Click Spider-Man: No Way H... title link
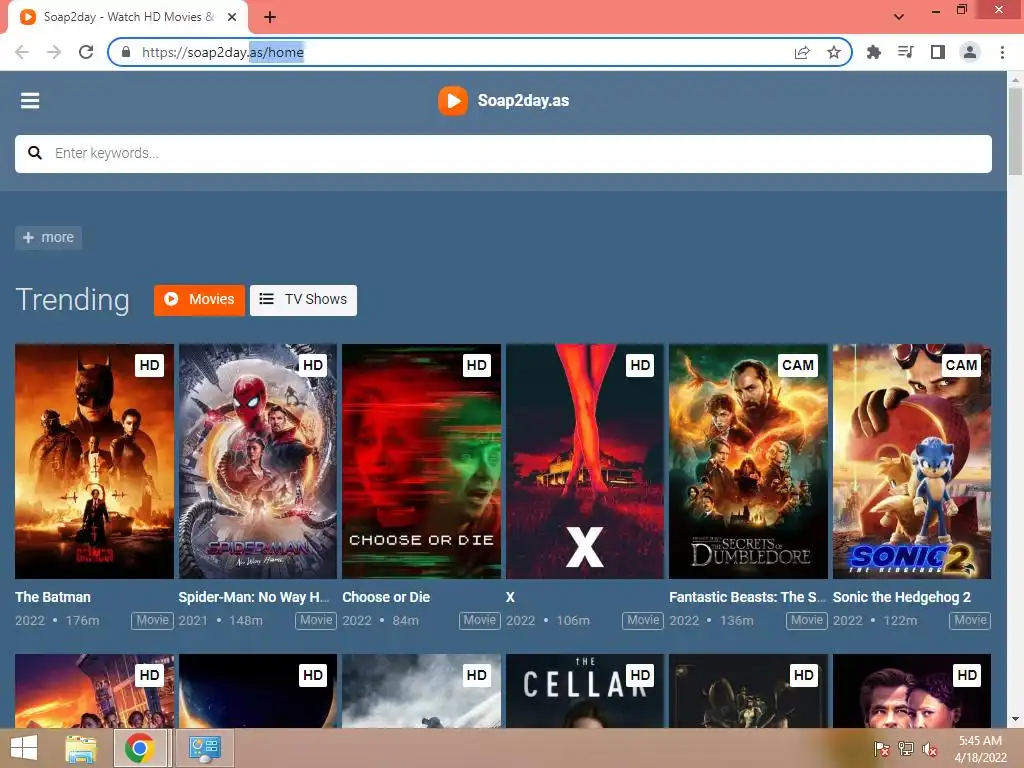This screenshot has height=768, width=1024. point(254,597)
